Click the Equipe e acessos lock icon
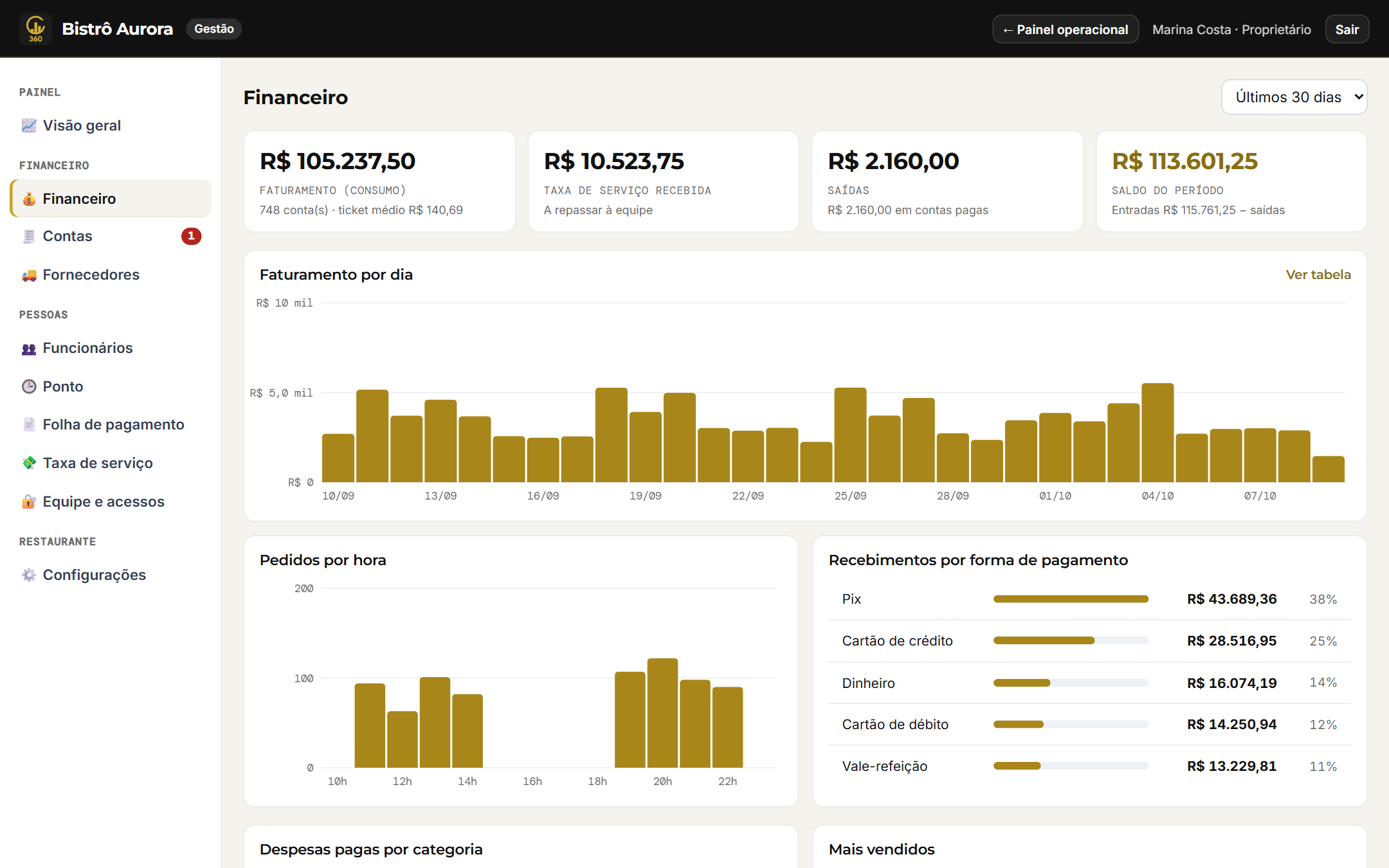The image size is (1389, 868). (x=29, y=502)
